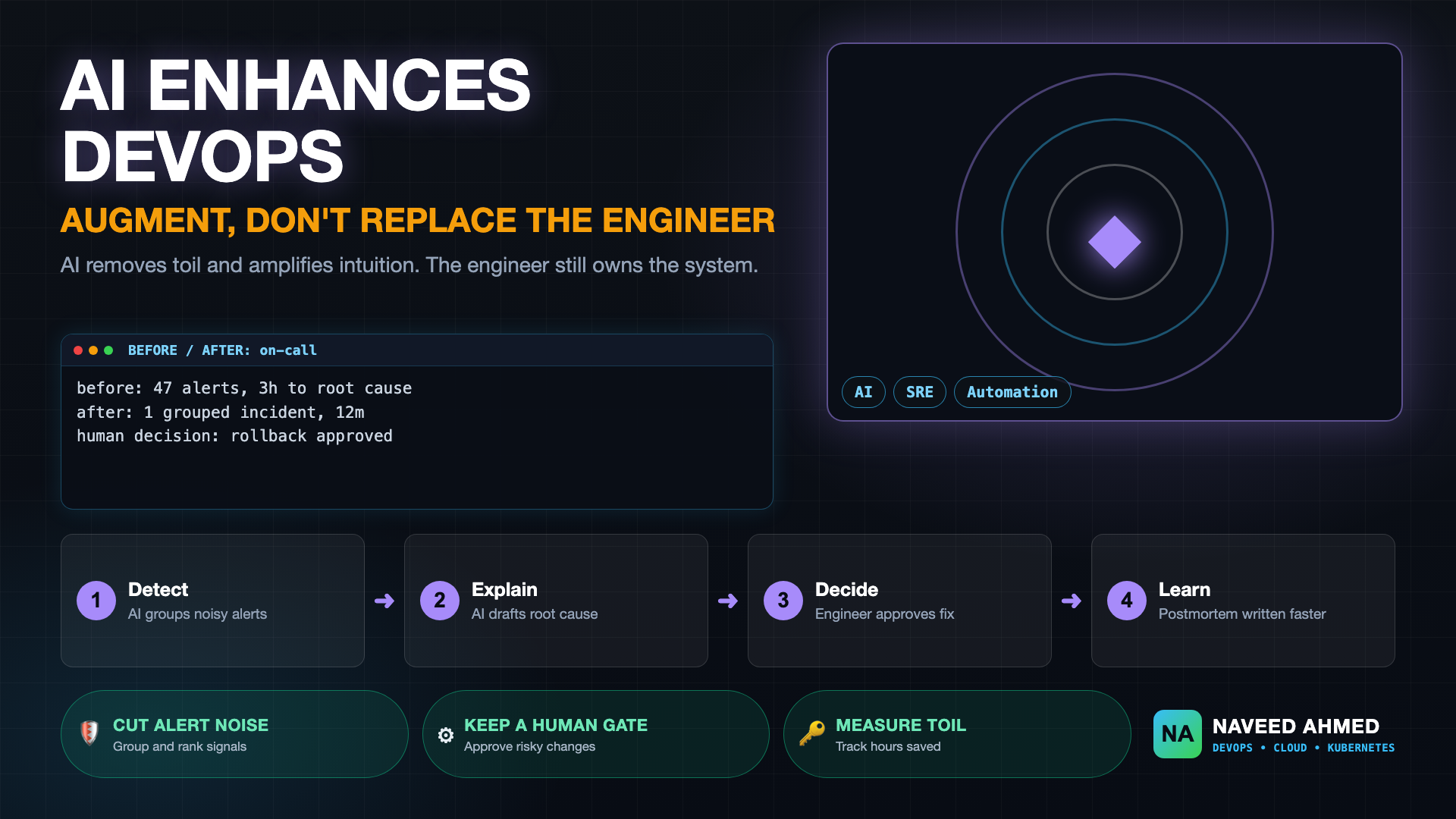Click the yellow dot in the terminal header
This screenshot has height=819, width=1456.
93,350
